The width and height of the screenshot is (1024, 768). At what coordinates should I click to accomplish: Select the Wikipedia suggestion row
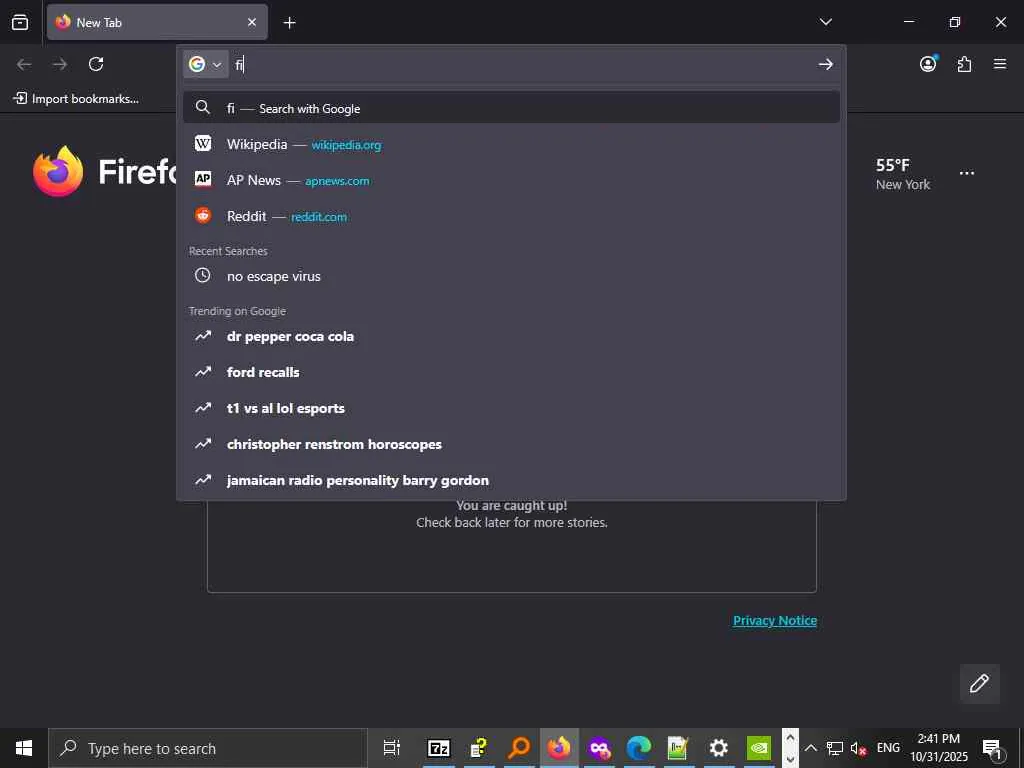coord(511,144)
